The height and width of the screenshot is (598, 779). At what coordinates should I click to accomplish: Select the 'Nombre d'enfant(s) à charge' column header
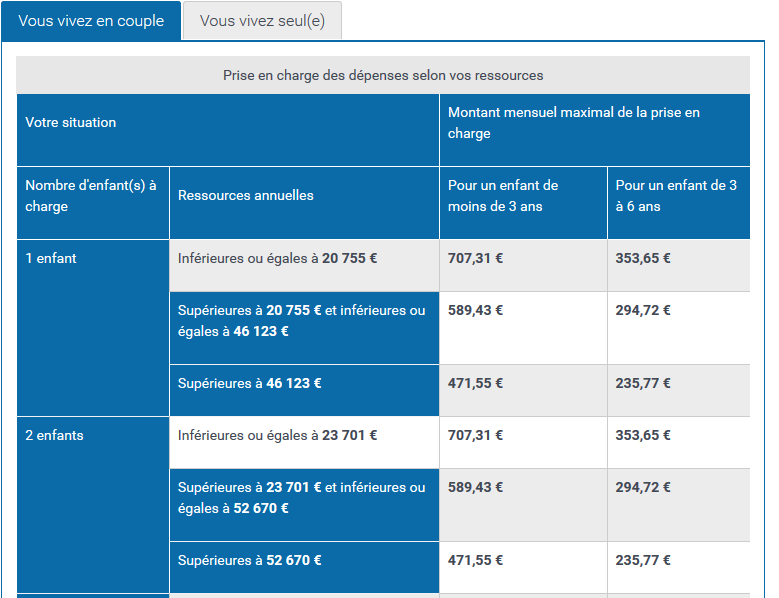(92, 196)
